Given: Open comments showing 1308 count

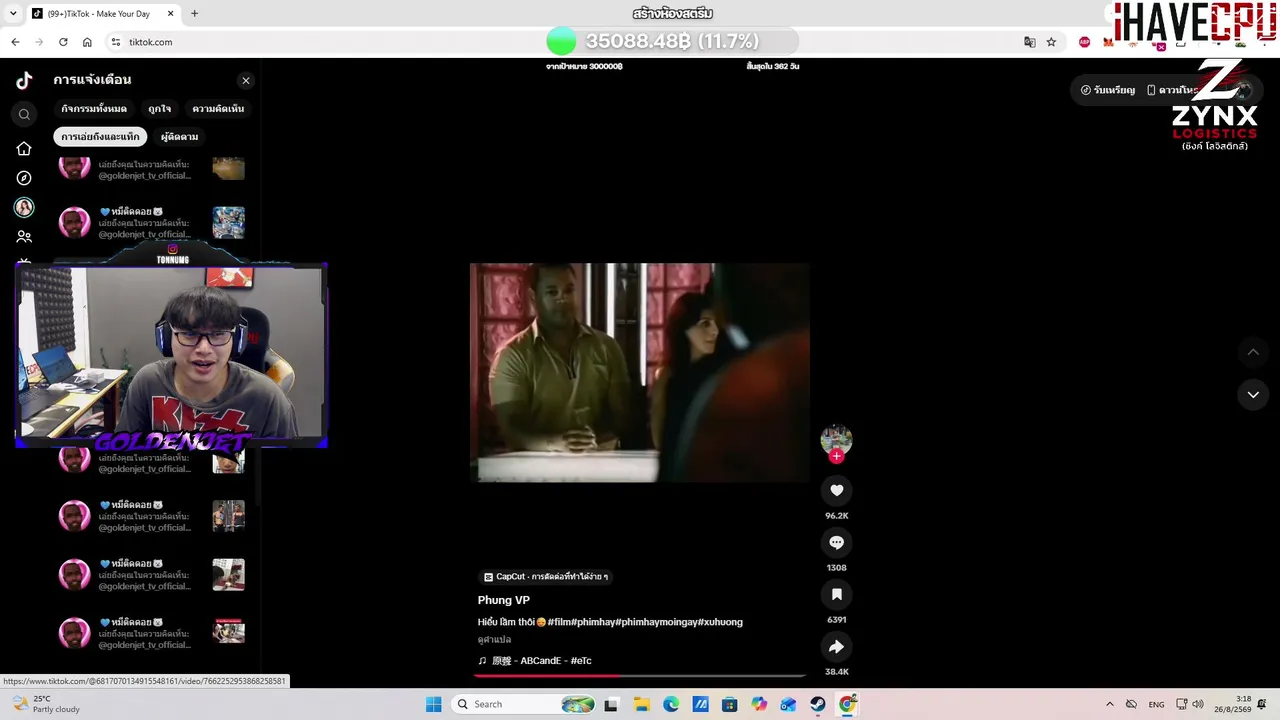Looking at the screenshot, I should 837,542.
